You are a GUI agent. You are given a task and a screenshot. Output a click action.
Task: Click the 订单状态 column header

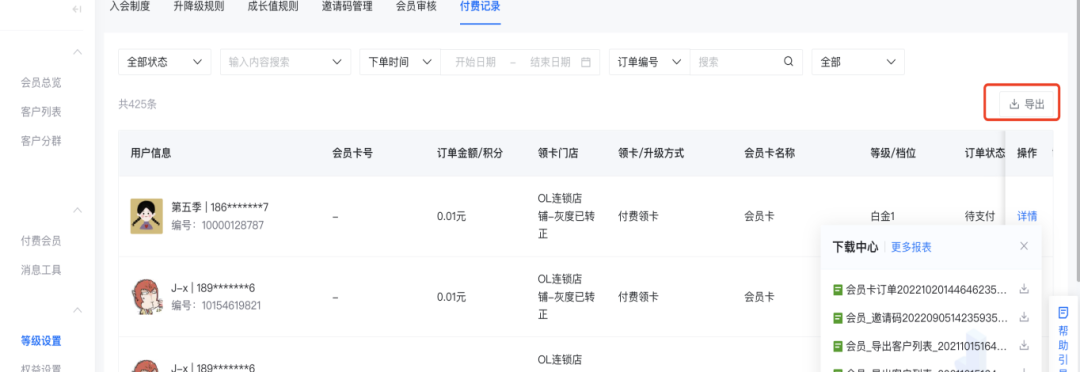pyautogui.click(x=984, y=153)
